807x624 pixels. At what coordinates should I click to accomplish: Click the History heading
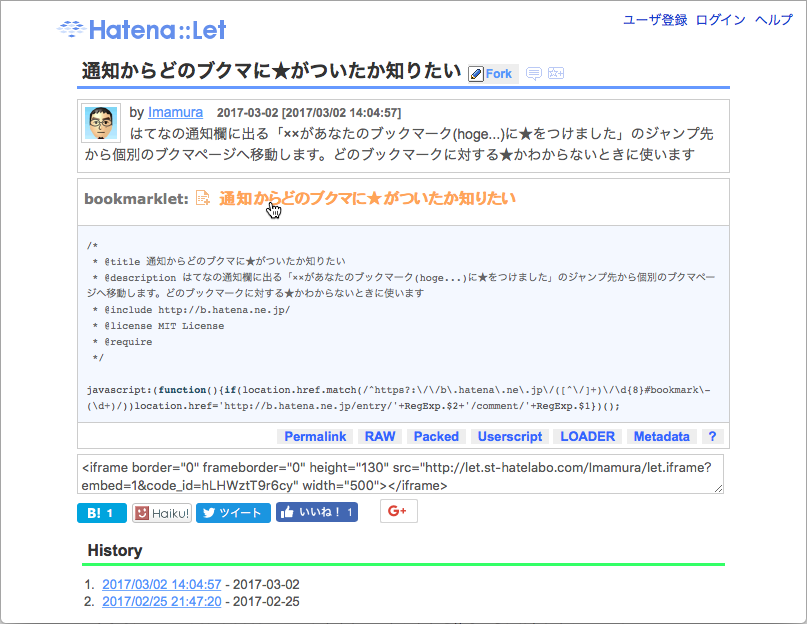pos(115,550)
